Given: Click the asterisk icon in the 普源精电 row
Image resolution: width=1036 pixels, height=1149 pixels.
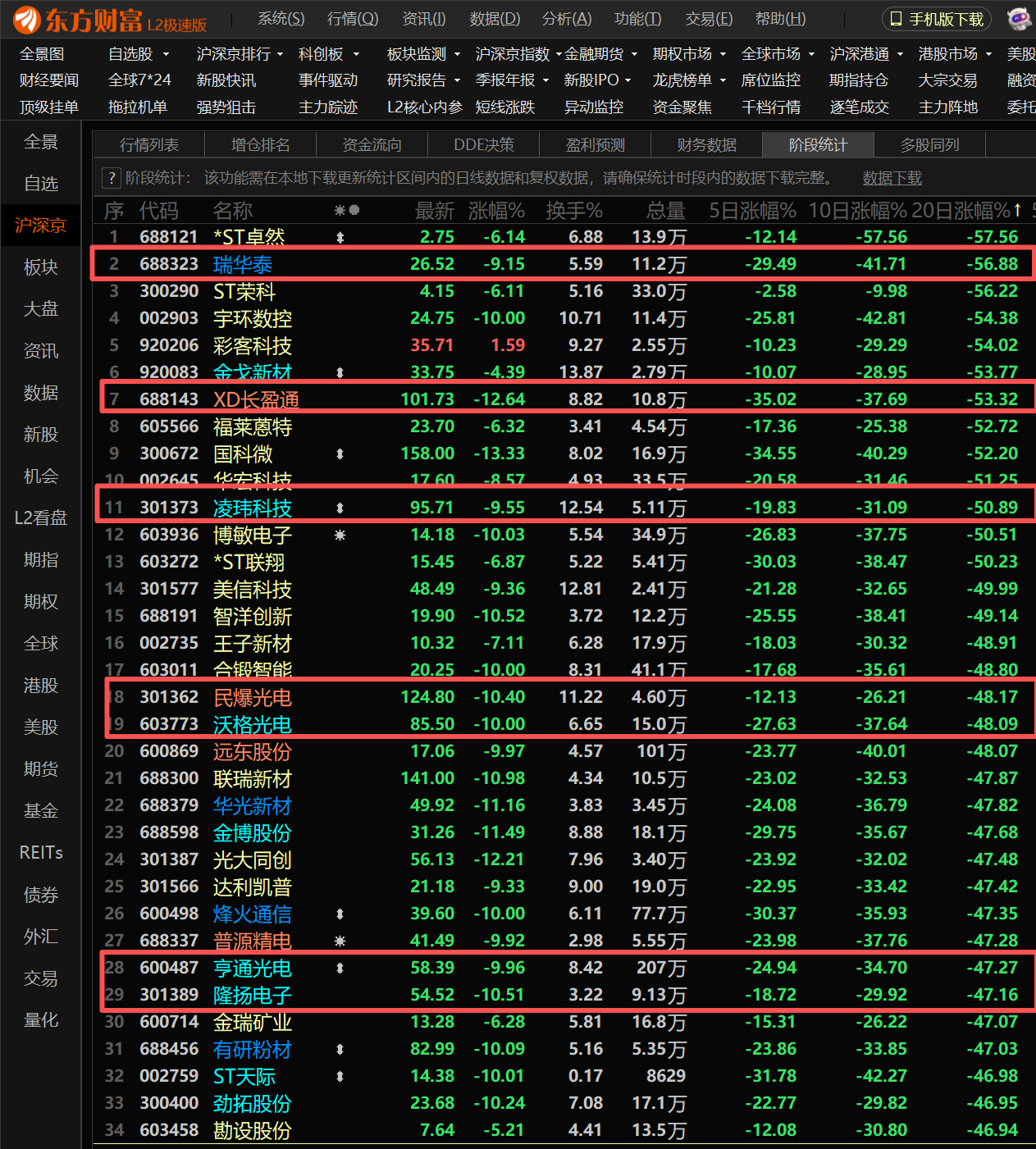Looking at the screenshot, I should pyautogui.click(x=340, y=942).
